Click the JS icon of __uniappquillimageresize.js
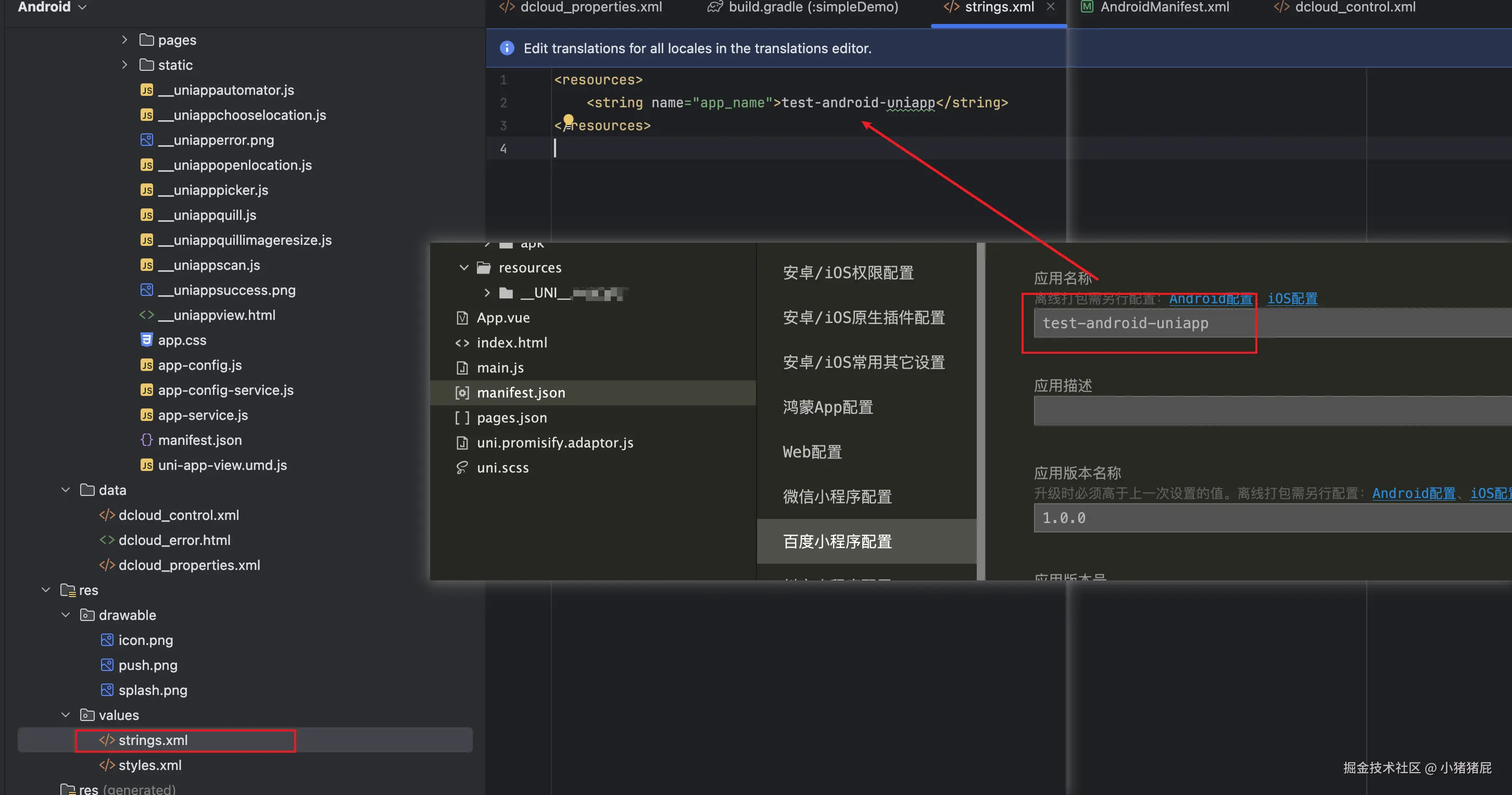1512x795 pixels. [147, 240]
